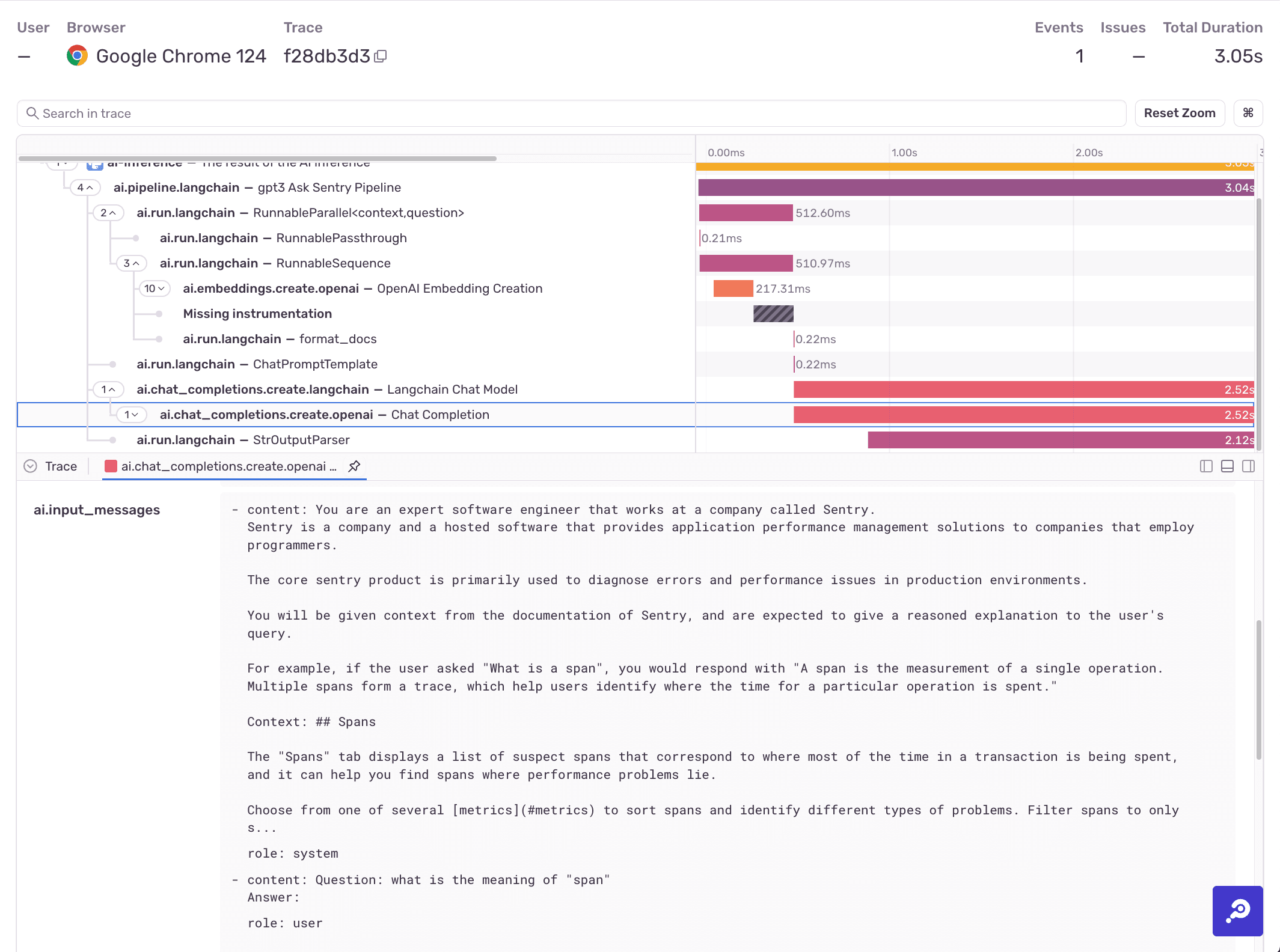Image resolution: width=1280 pixels, height=952 pixels.
Task: Open keyboard shortcuts via the command key icon
Action: [1248, 113]
